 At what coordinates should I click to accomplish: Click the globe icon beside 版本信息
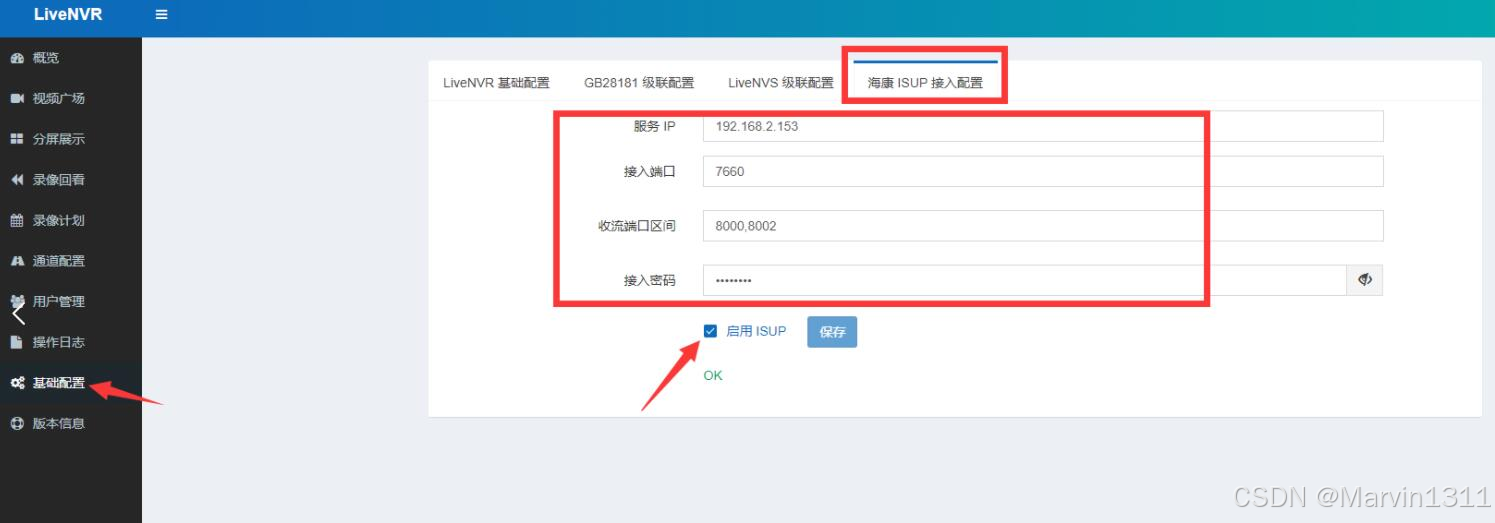coord(17,423)
